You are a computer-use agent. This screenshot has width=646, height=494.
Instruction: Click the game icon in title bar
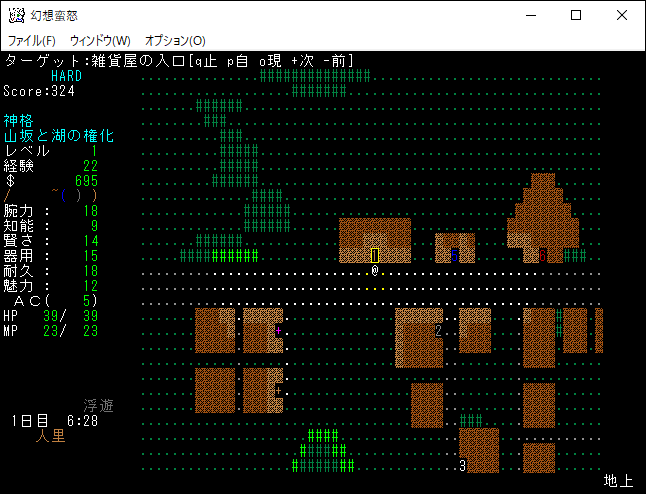click(x=16, y=15)
